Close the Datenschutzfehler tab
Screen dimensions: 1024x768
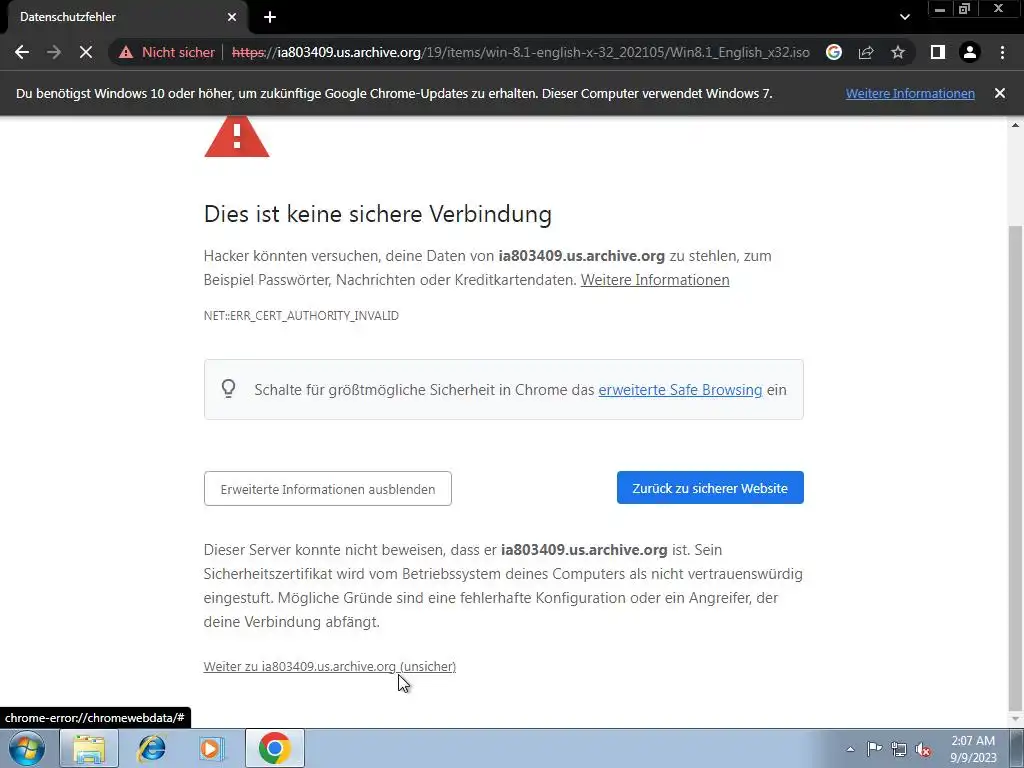(x=232, y=17)
